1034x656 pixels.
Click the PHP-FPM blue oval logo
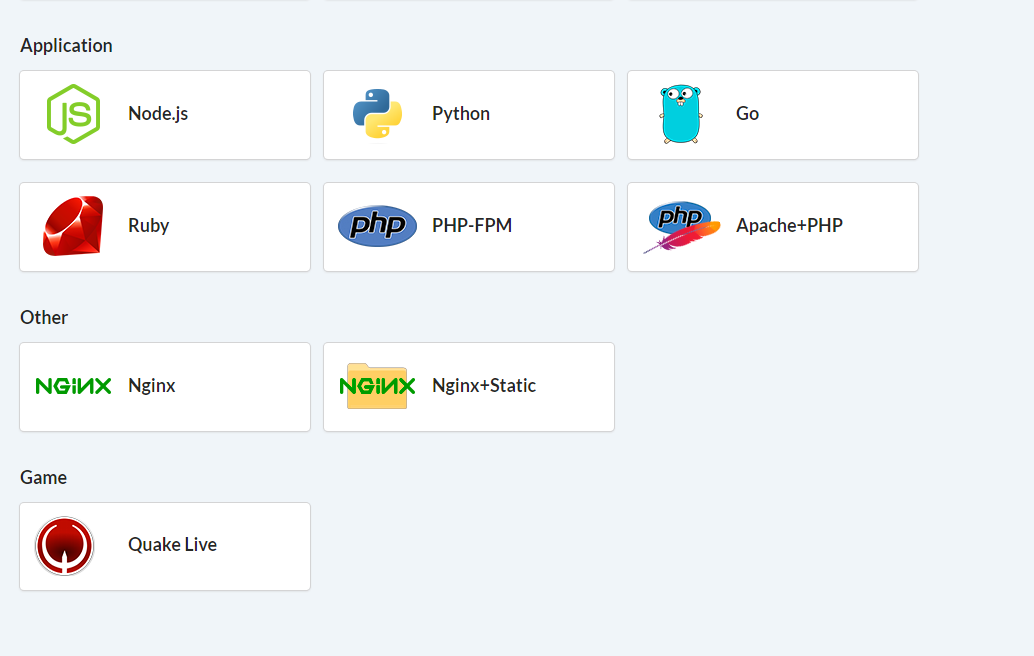point(377,226)
